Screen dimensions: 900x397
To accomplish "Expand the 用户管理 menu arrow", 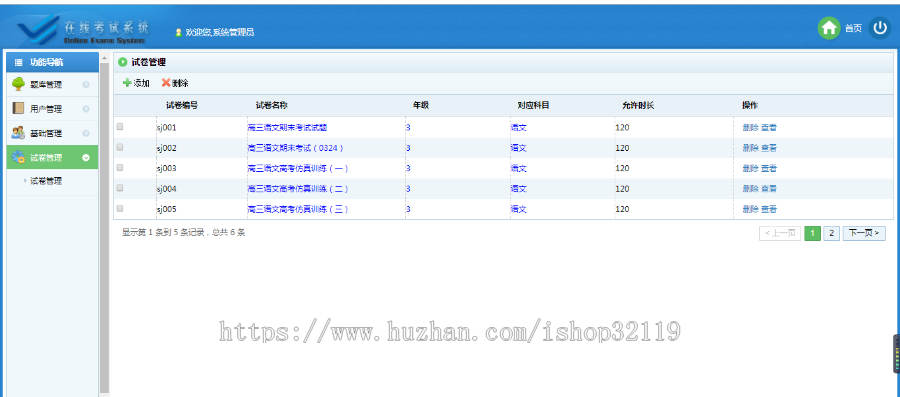I will [x=86, y=109].
